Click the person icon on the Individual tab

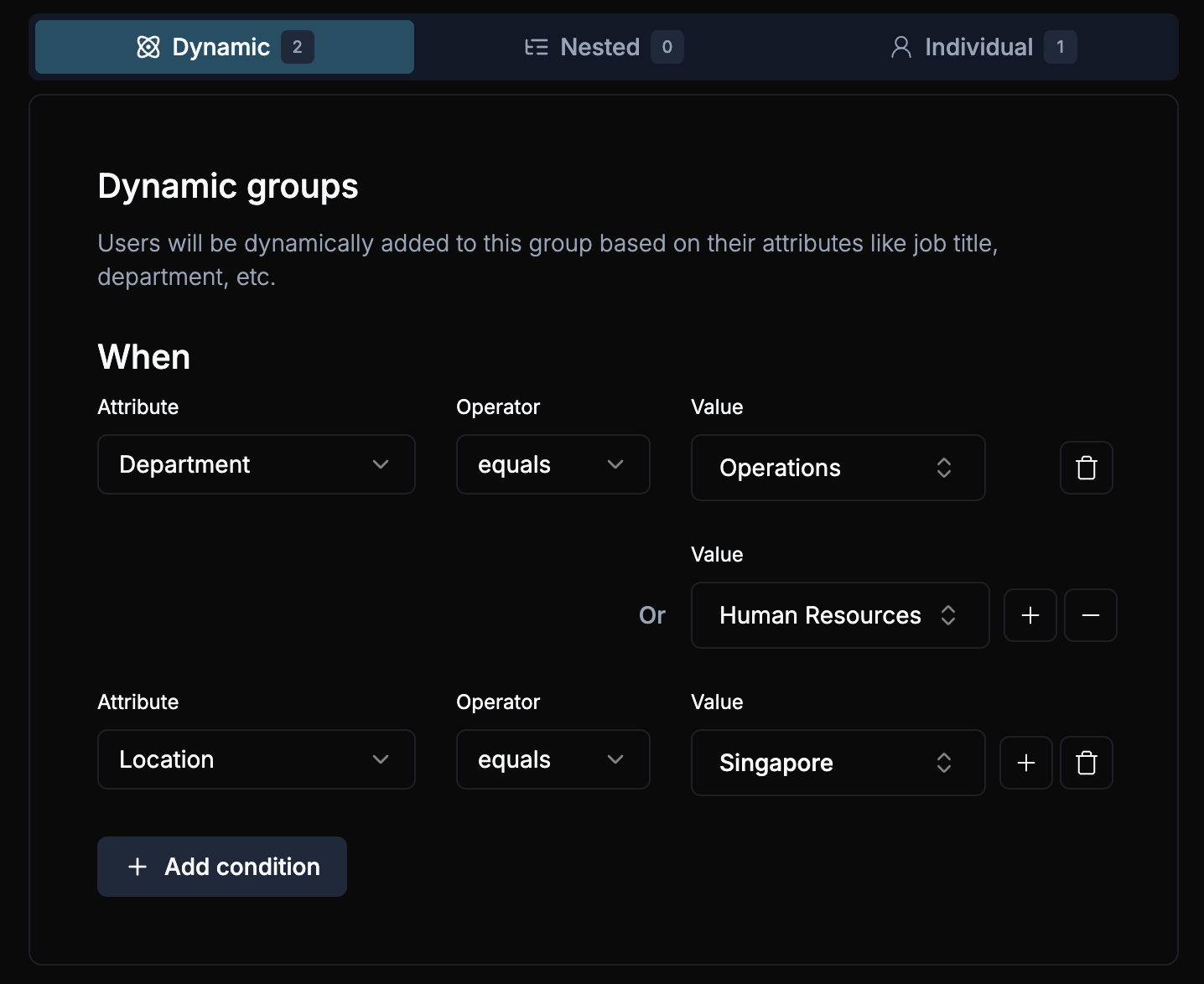[x=901, y=47]
